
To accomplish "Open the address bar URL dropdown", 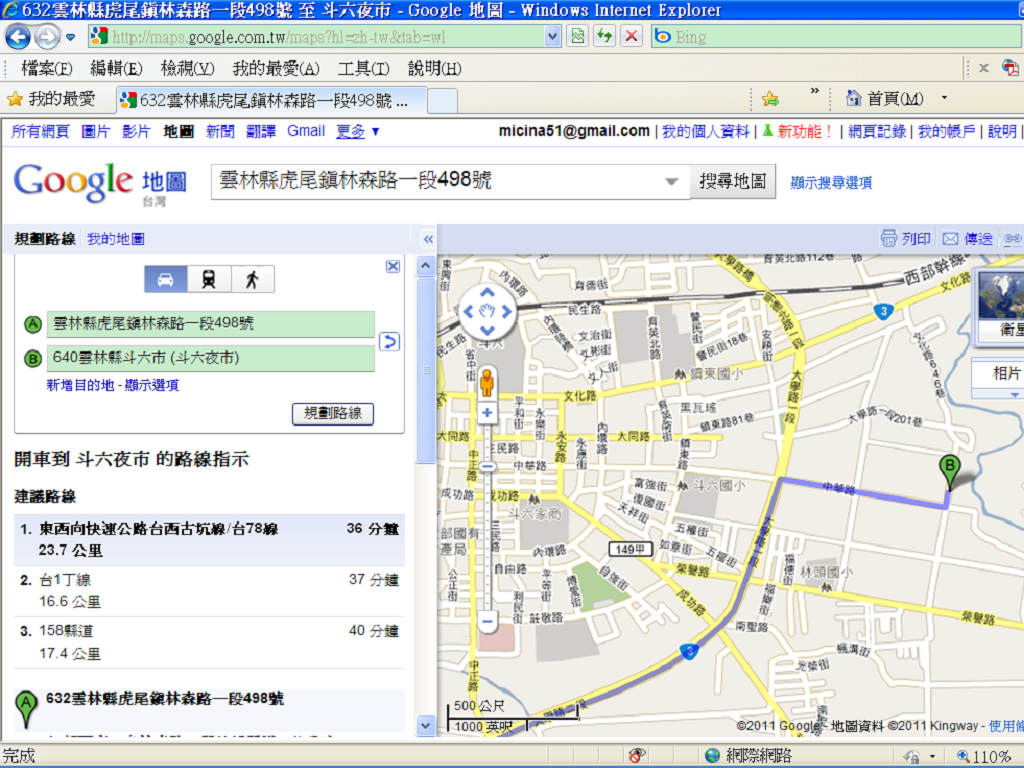I will (552, 37).
